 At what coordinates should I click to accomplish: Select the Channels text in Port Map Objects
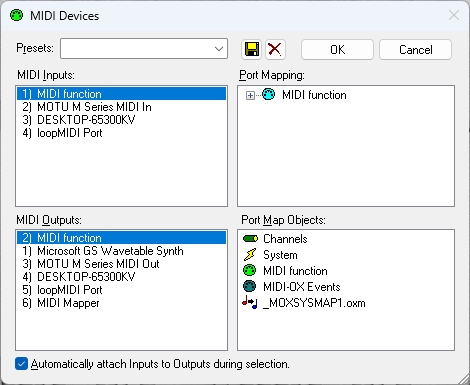285,239
